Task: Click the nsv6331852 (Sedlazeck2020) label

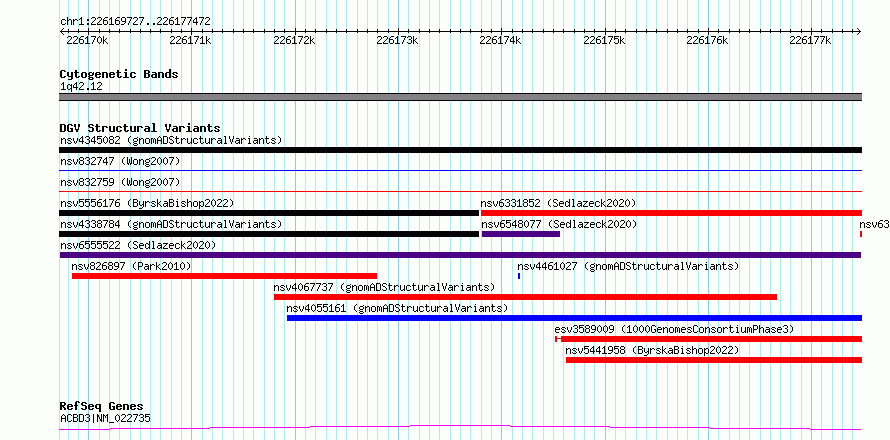Action: point(559,203)
